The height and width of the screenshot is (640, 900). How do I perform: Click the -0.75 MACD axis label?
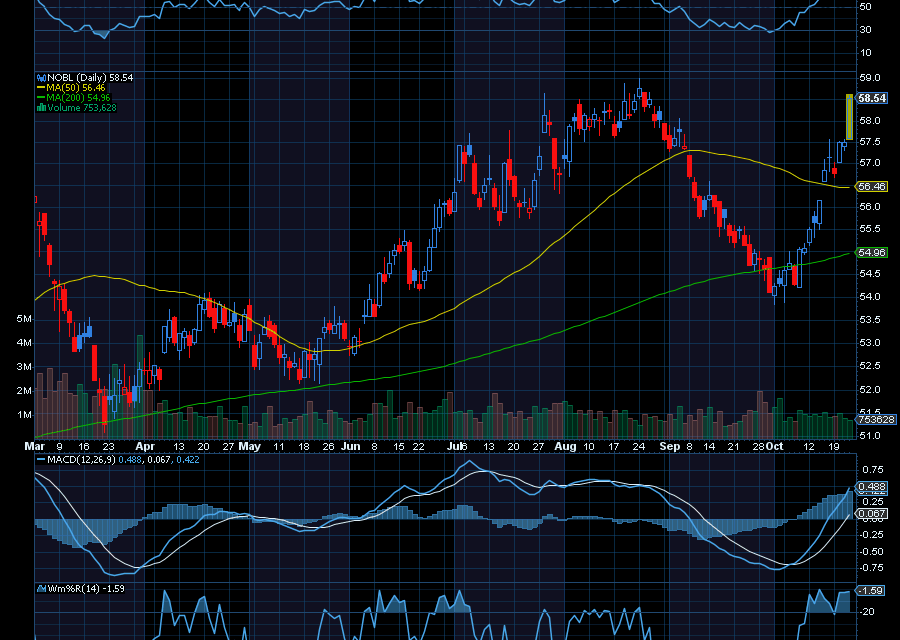coord(871,568)
